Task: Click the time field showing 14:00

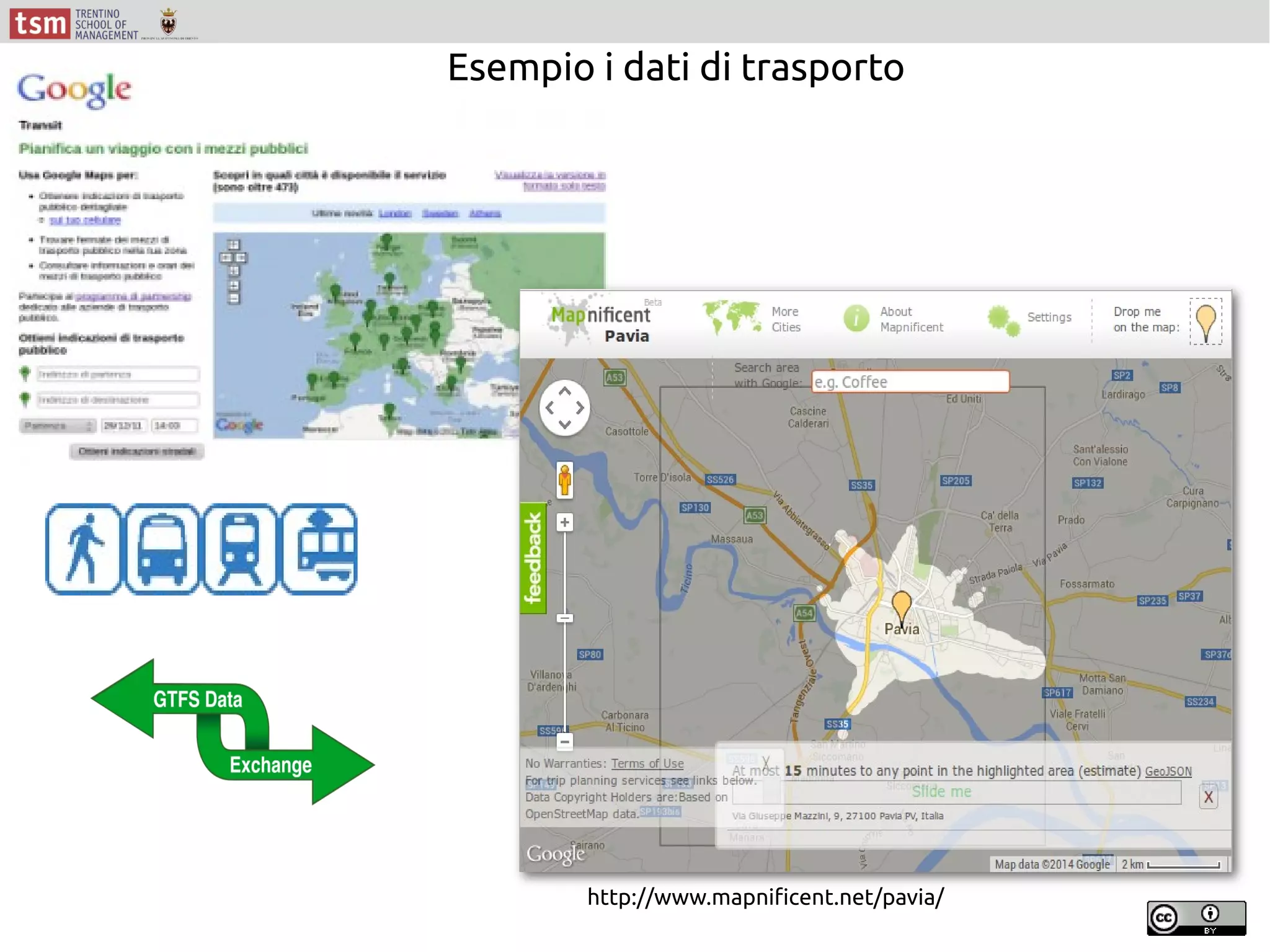Action: pyautogui.click(x=174, y=425)
